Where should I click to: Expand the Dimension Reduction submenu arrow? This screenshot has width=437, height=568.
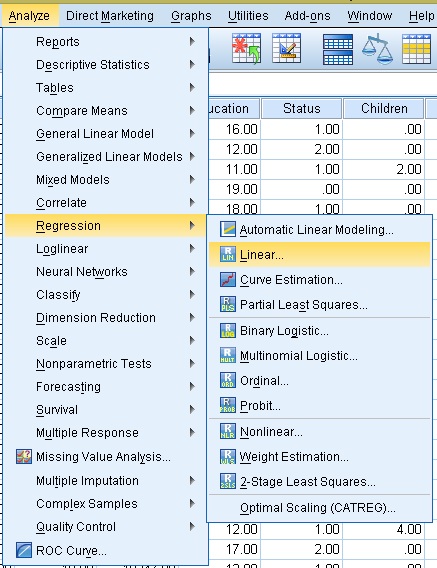192,317
